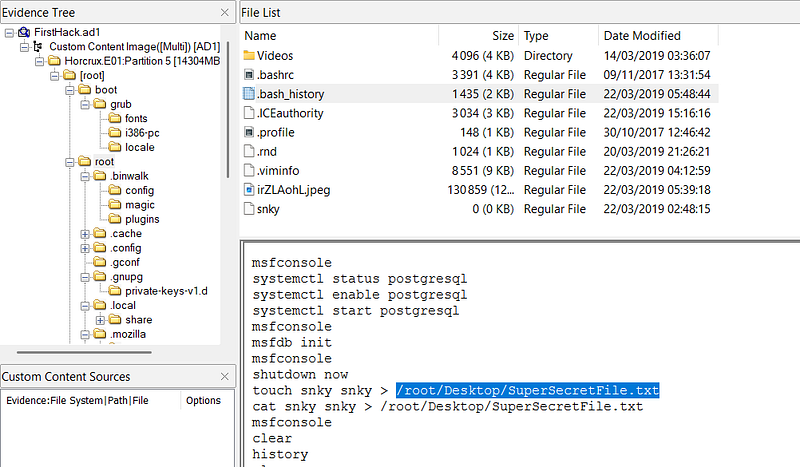Image resolution: width=800 pixels, height=467 pixels.
Task: Click the .ICEauthority file icon
Action: pos(249,113)
